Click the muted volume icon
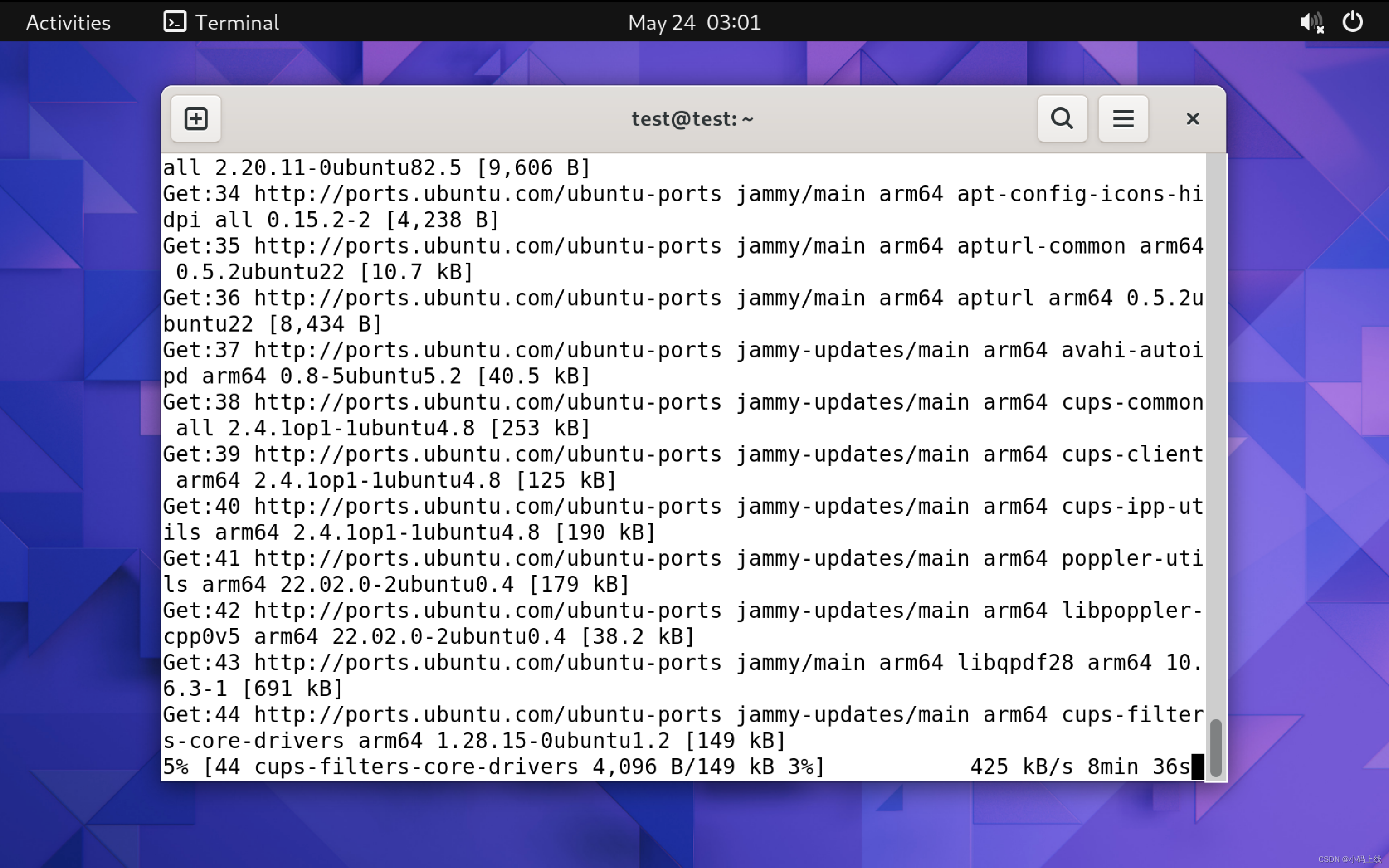 click(x=1312, y=23)
